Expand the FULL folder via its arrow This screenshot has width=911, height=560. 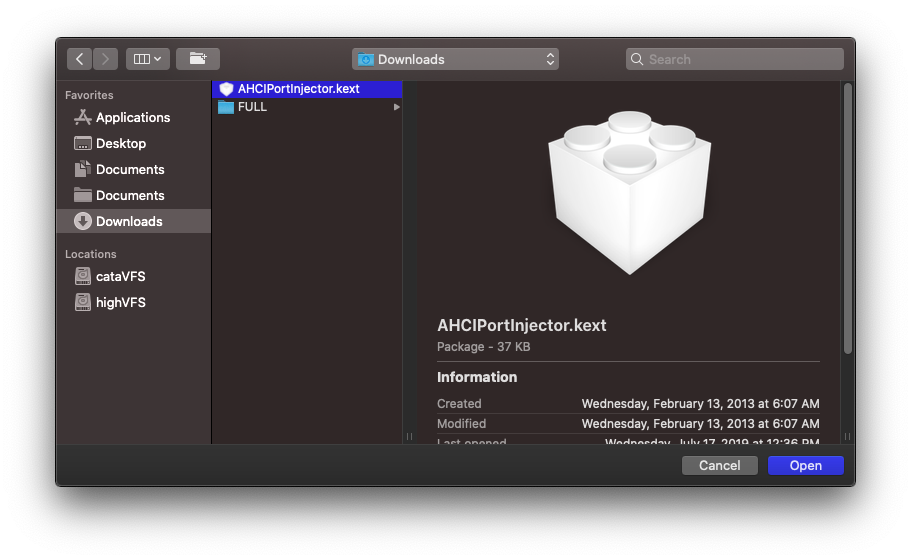396,107
